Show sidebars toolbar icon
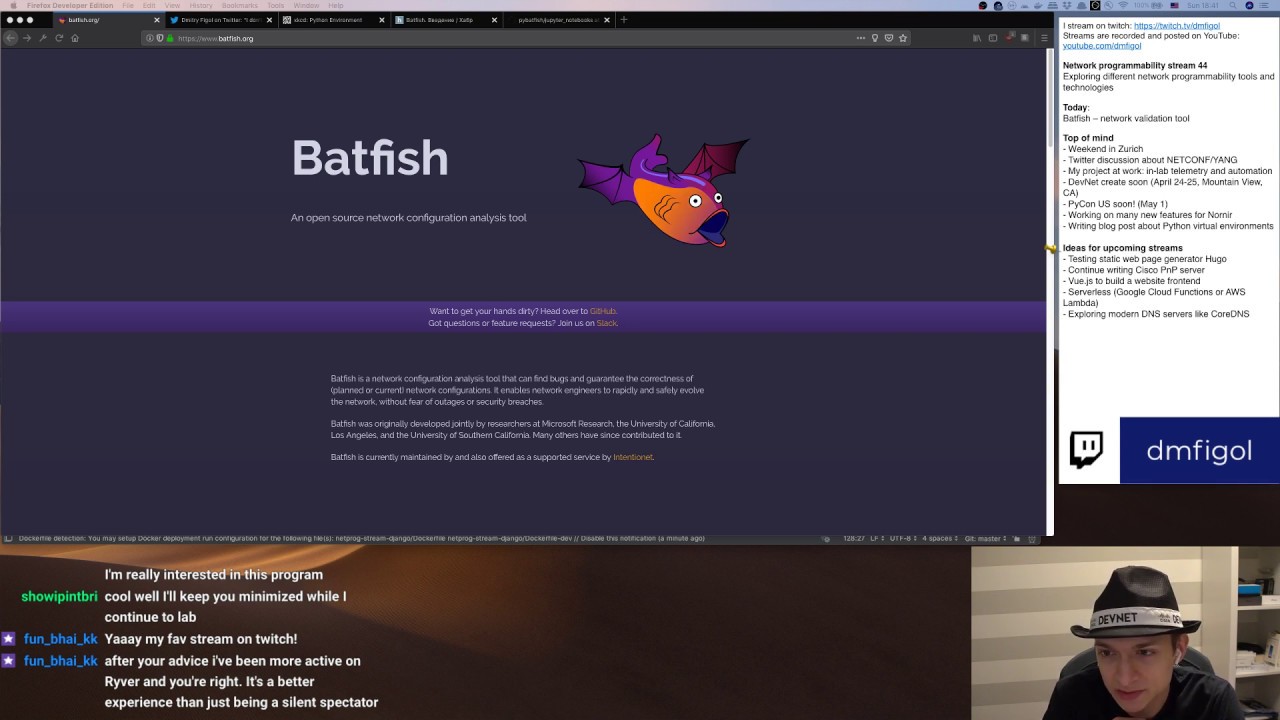1280x720 pixels. [x=993, y=38]
